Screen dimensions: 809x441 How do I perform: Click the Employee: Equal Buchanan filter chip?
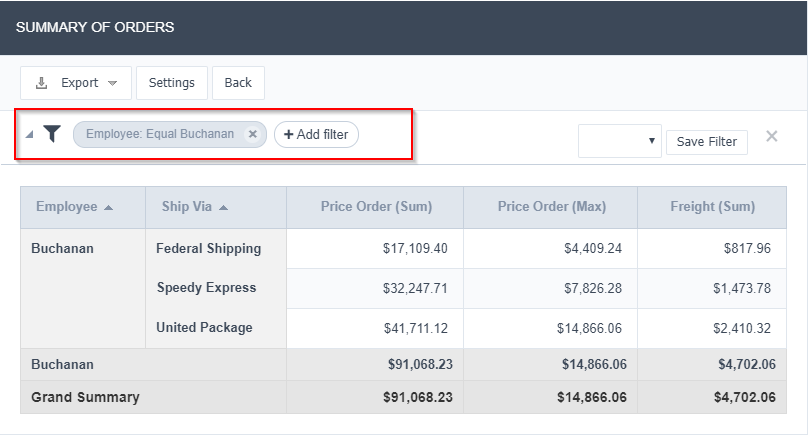coord(160,134)
